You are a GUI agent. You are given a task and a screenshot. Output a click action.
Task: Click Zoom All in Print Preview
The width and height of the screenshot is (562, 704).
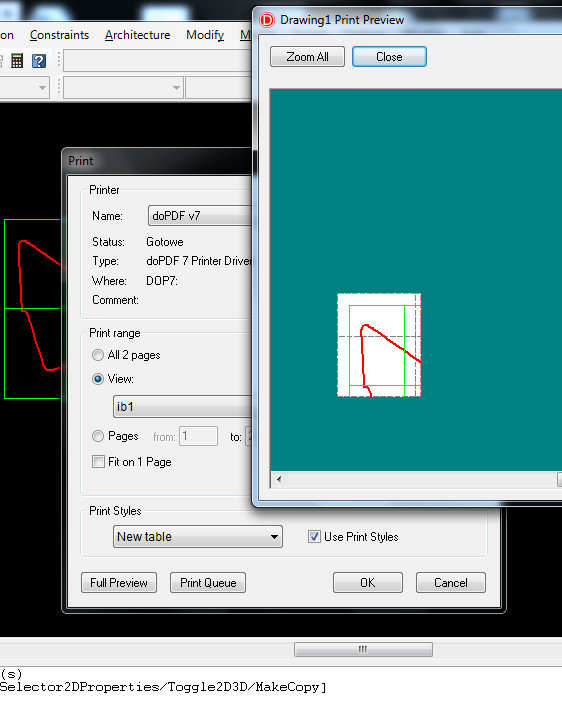click(x=307, y=57)
